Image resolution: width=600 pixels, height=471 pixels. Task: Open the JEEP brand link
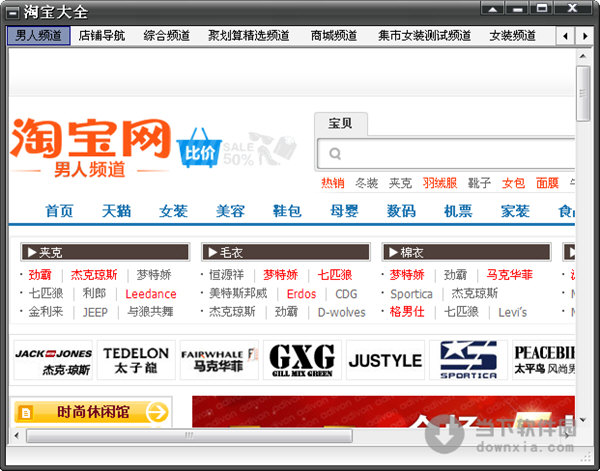(95, 313)
